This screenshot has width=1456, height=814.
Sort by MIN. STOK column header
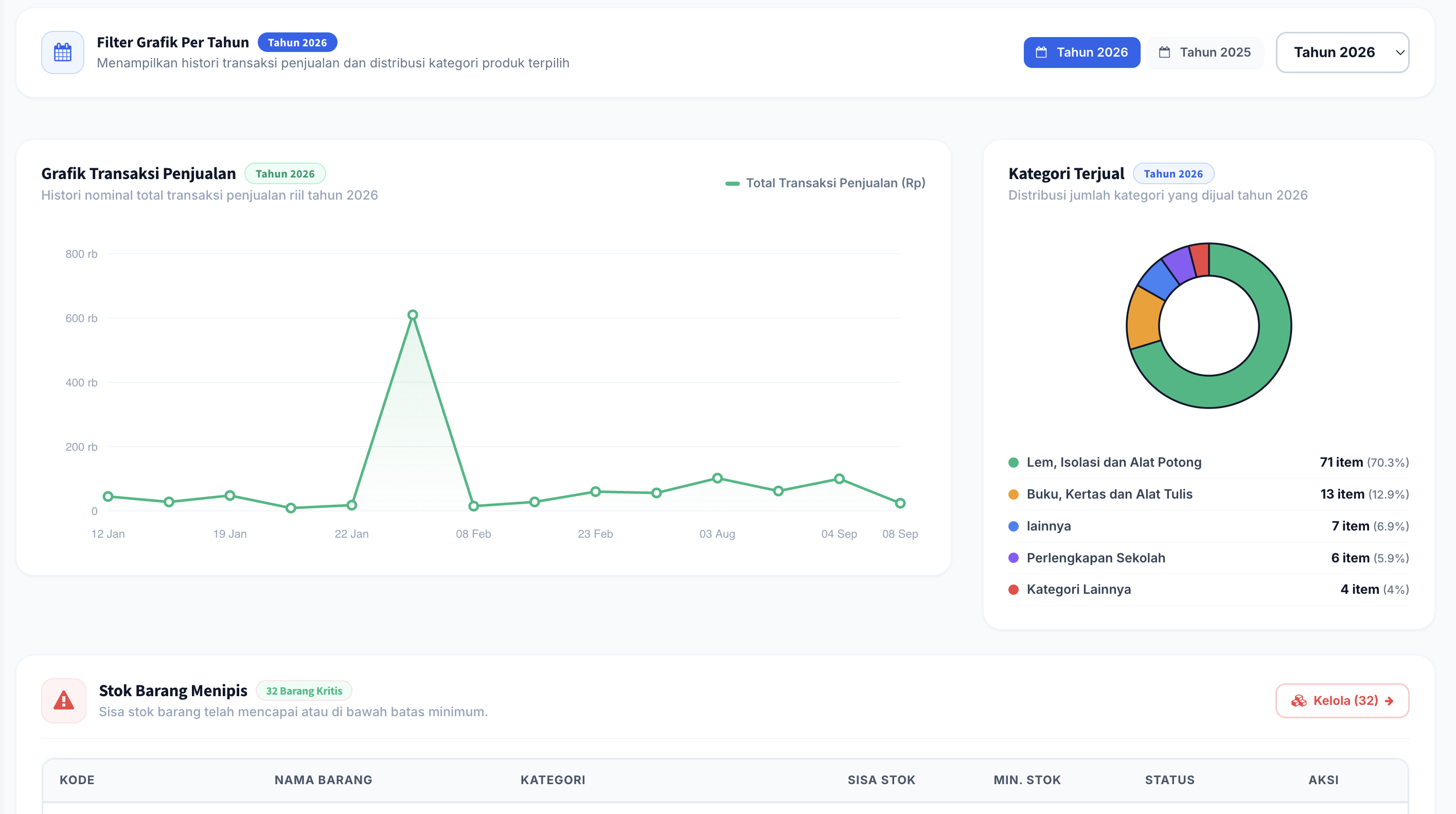point(1027,780)
